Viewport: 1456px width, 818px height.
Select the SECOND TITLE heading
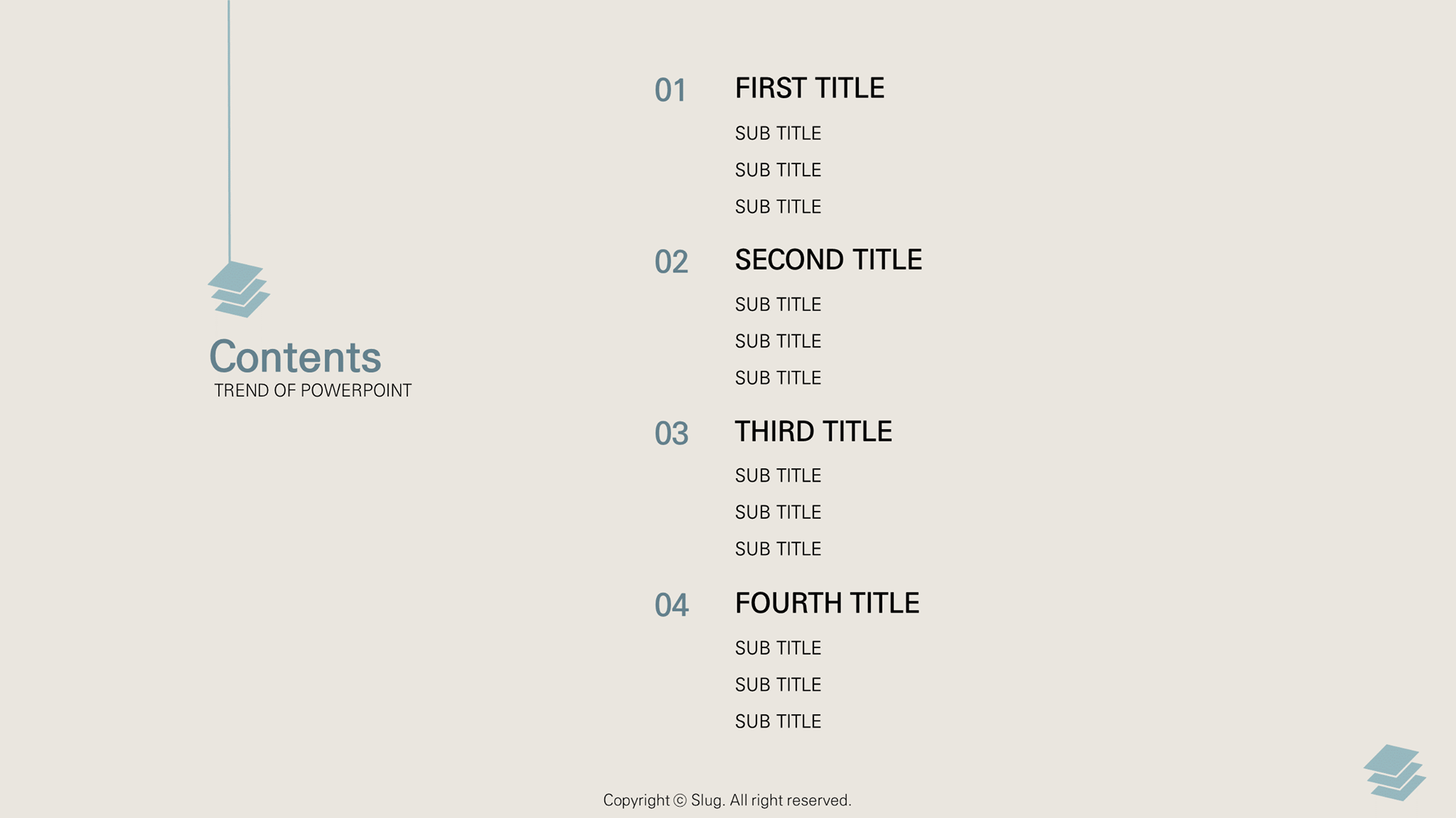pyautogui.click(x=828, y=259)
